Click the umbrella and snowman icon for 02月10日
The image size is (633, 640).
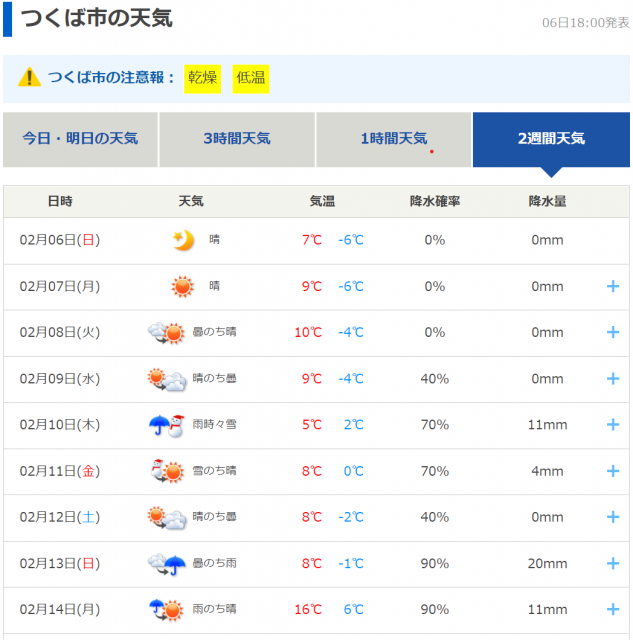(166, 425)
